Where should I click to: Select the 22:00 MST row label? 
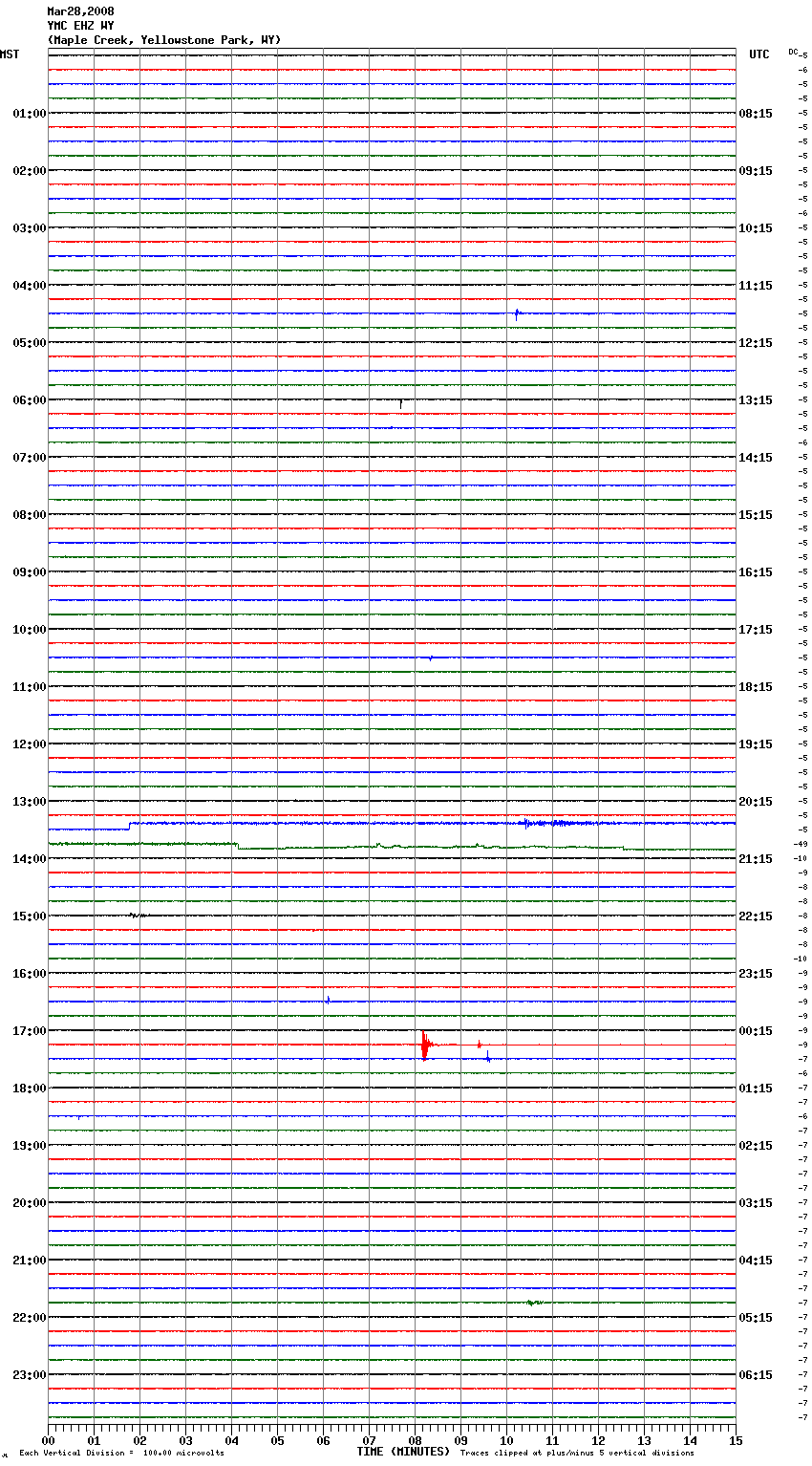(30, 1318)
